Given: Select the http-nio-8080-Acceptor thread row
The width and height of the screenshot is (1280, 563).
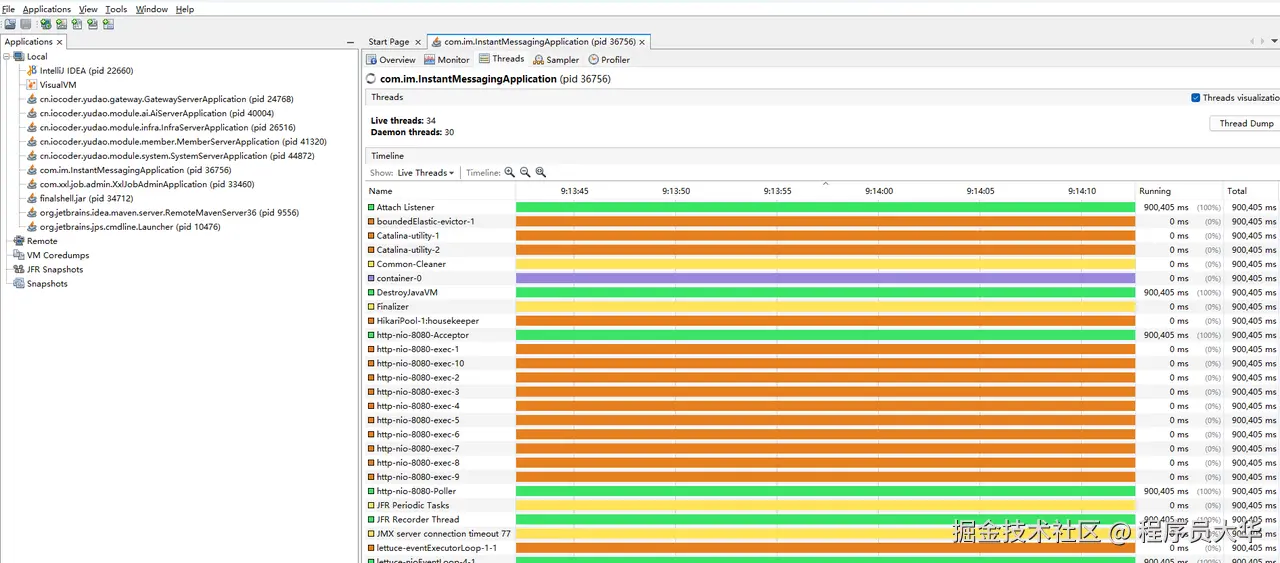Looking at the screenshot, I should click(x=822, y=335).
